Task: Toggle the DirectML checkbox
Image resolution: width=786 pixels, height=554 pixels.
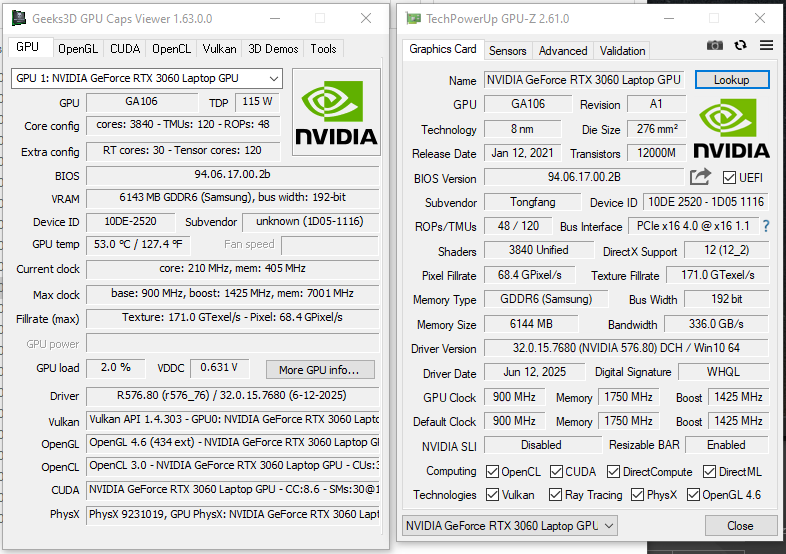Action: tap(709, 472)
